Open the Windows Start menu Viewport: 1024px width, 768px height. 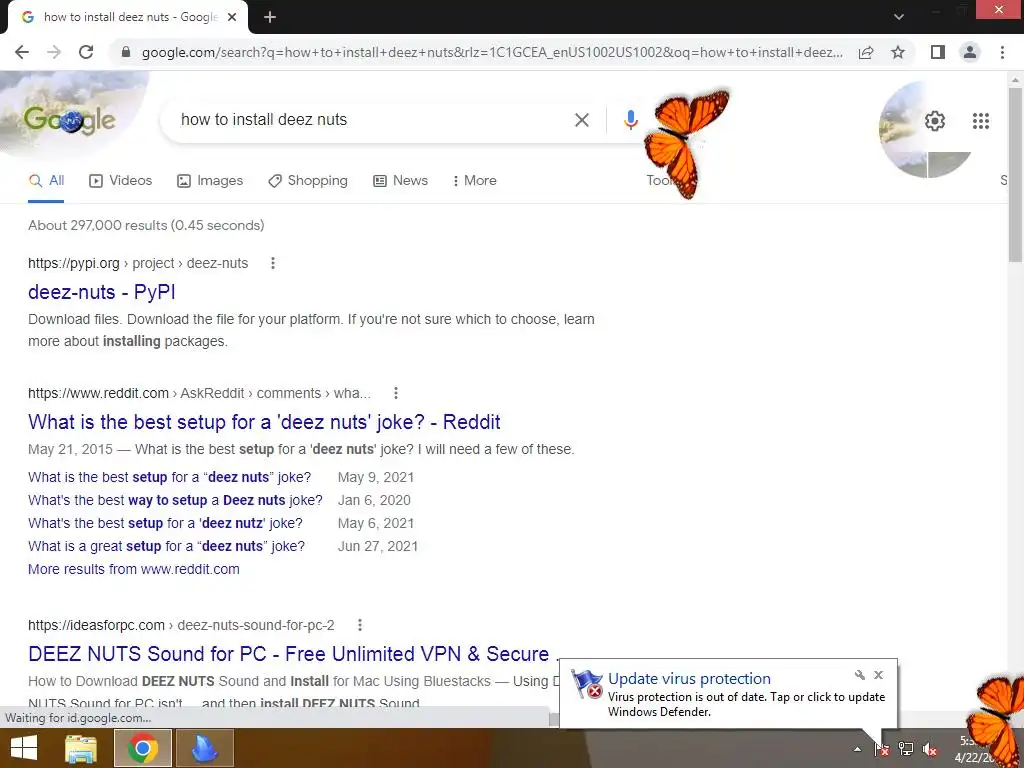(x=24, y=748)
